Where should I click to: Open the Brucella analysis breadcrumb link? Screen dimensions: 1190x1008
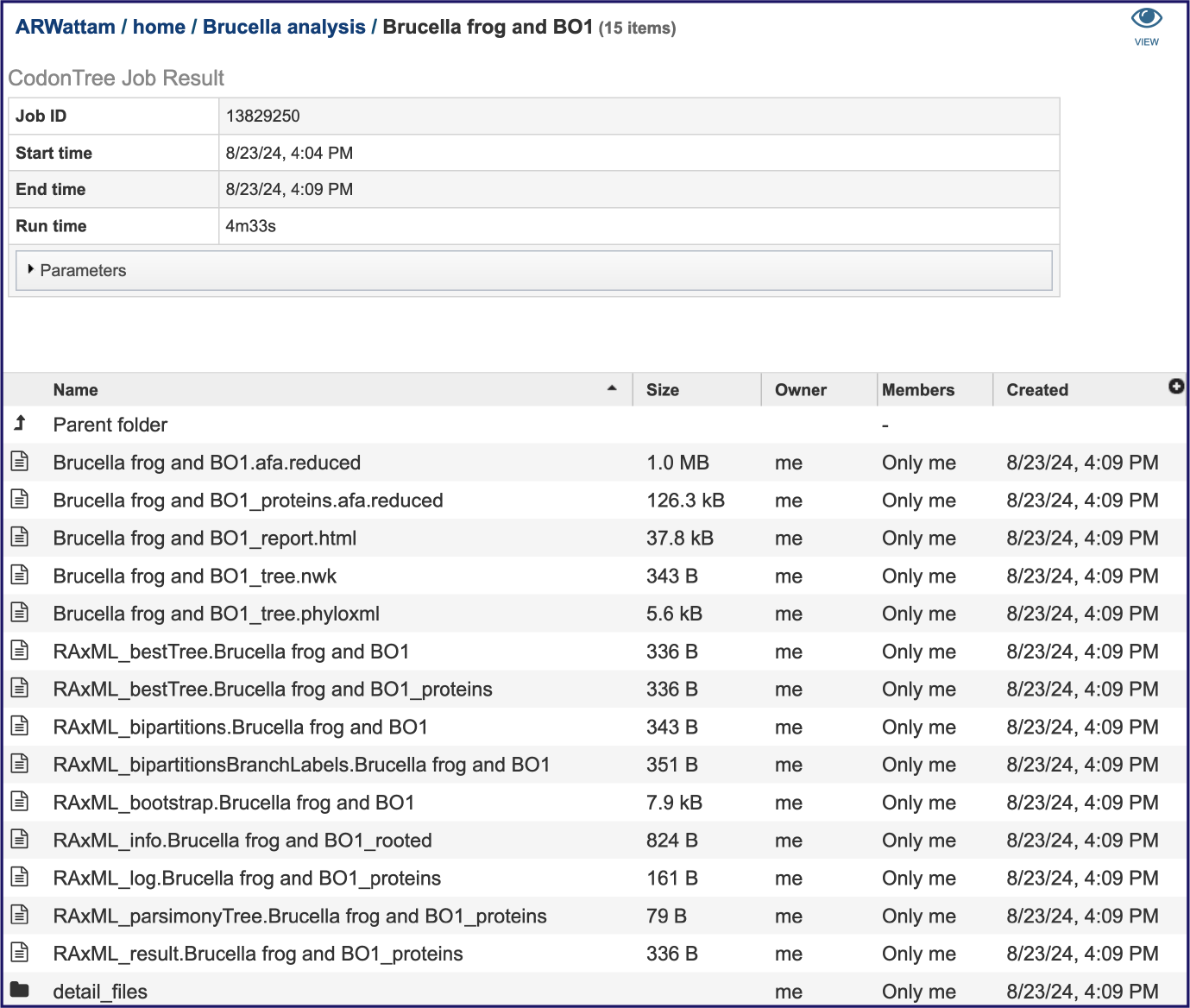[x=284, y=27]
